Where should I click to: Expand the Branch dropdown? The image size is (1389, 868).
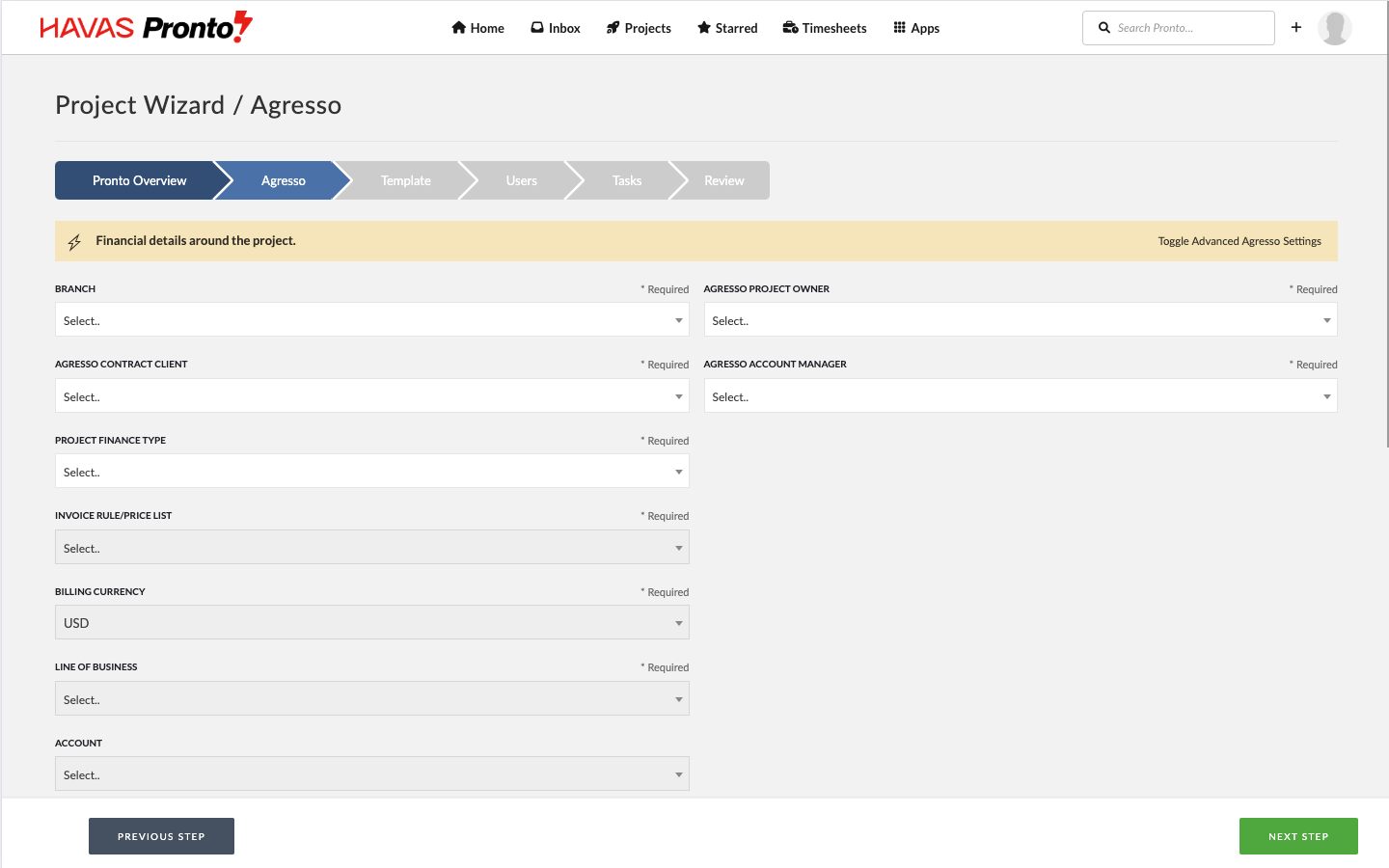pyautogui.click(x=371, y=320)
